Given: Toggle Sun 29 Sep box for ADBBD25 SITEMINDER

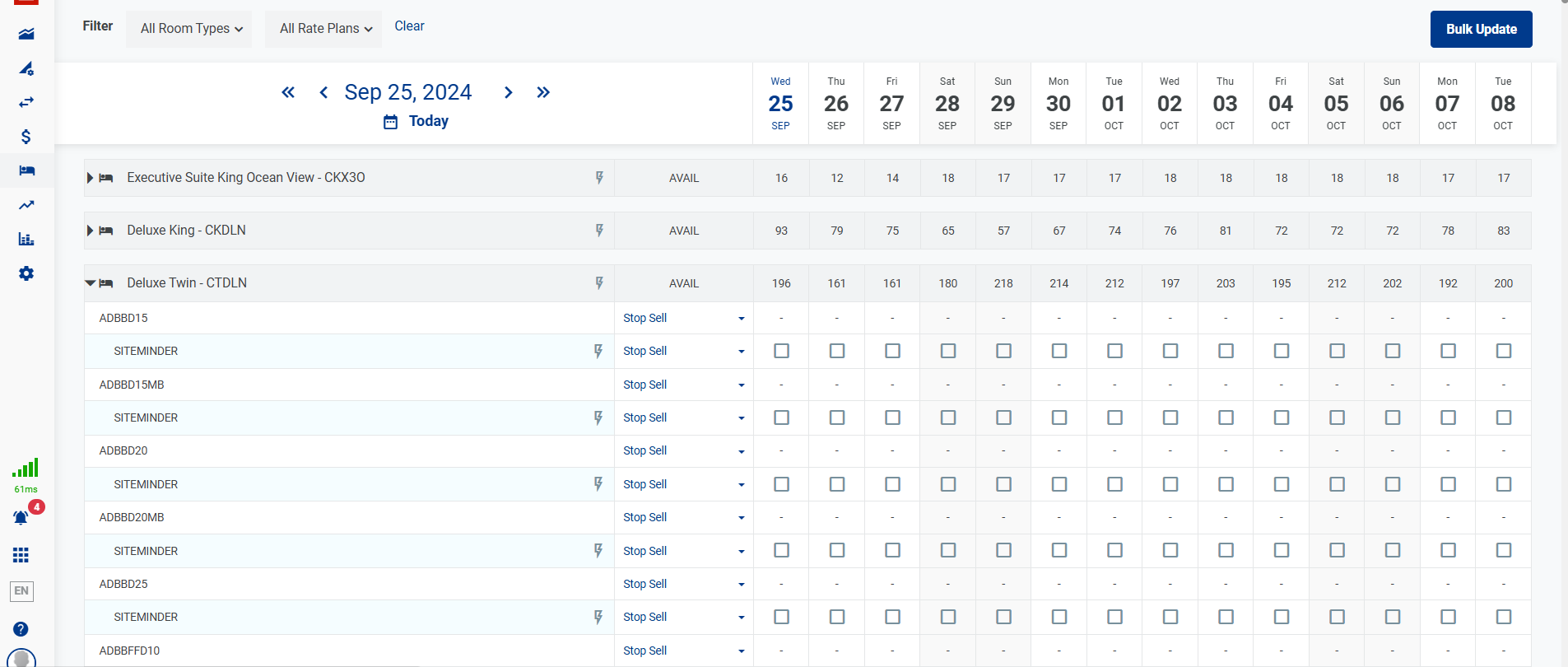Looking at the screenshot, I should coord(1003,617).
